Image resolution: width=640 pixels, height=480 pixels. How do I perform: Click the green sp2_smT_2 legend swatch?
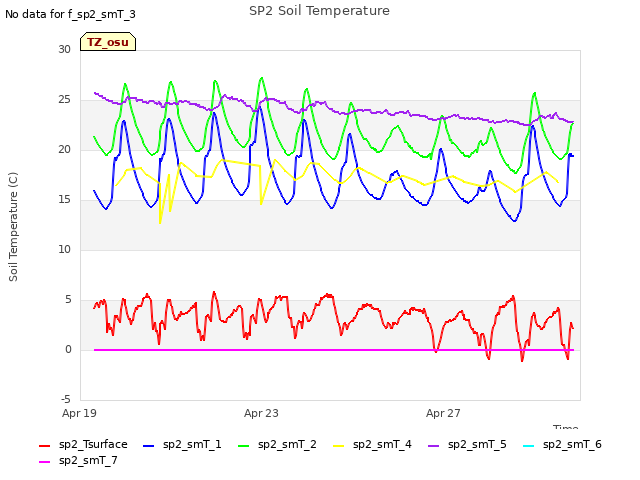(244, 446)
